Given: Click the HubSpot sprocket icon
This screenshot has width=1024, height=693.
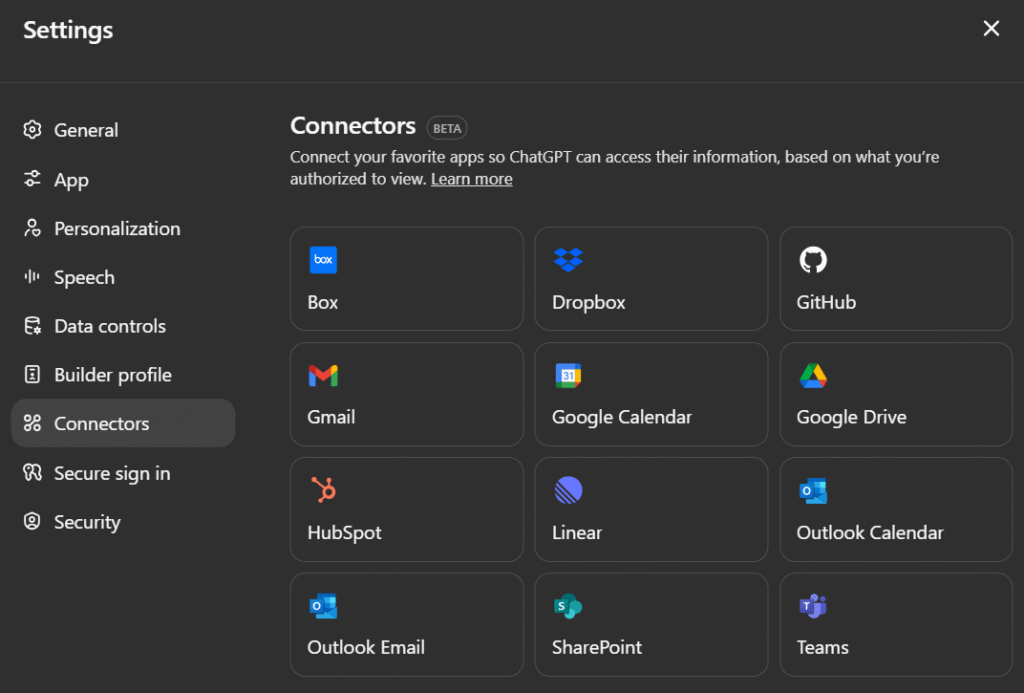Looking at the screenshot, I should click(x=323, y=490).
